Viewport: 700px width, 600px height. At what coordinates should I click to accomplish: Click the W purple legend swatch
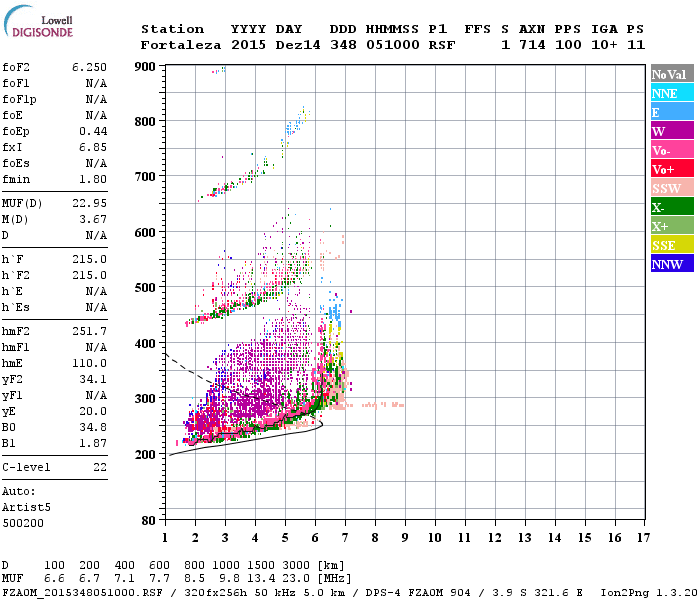[x=672, y=131]
